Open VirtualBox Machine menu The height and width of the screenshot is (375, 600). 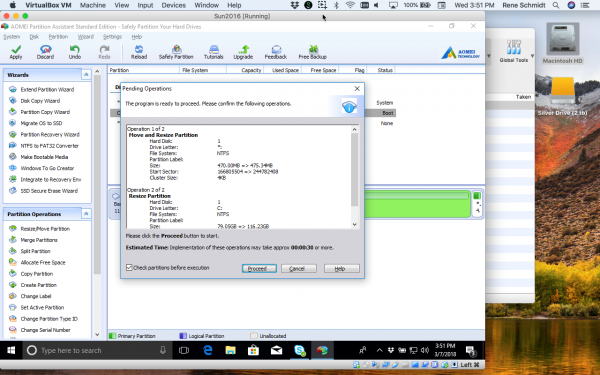(93, 5)
